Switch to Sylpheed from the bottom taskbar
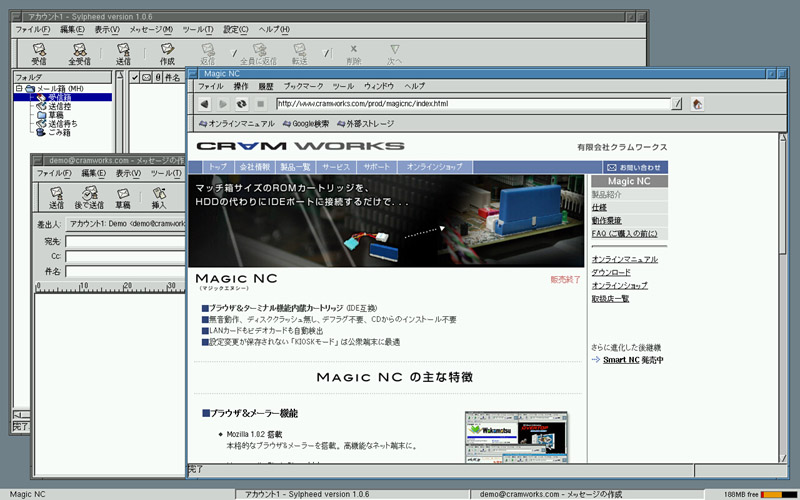 coord(352,494)
